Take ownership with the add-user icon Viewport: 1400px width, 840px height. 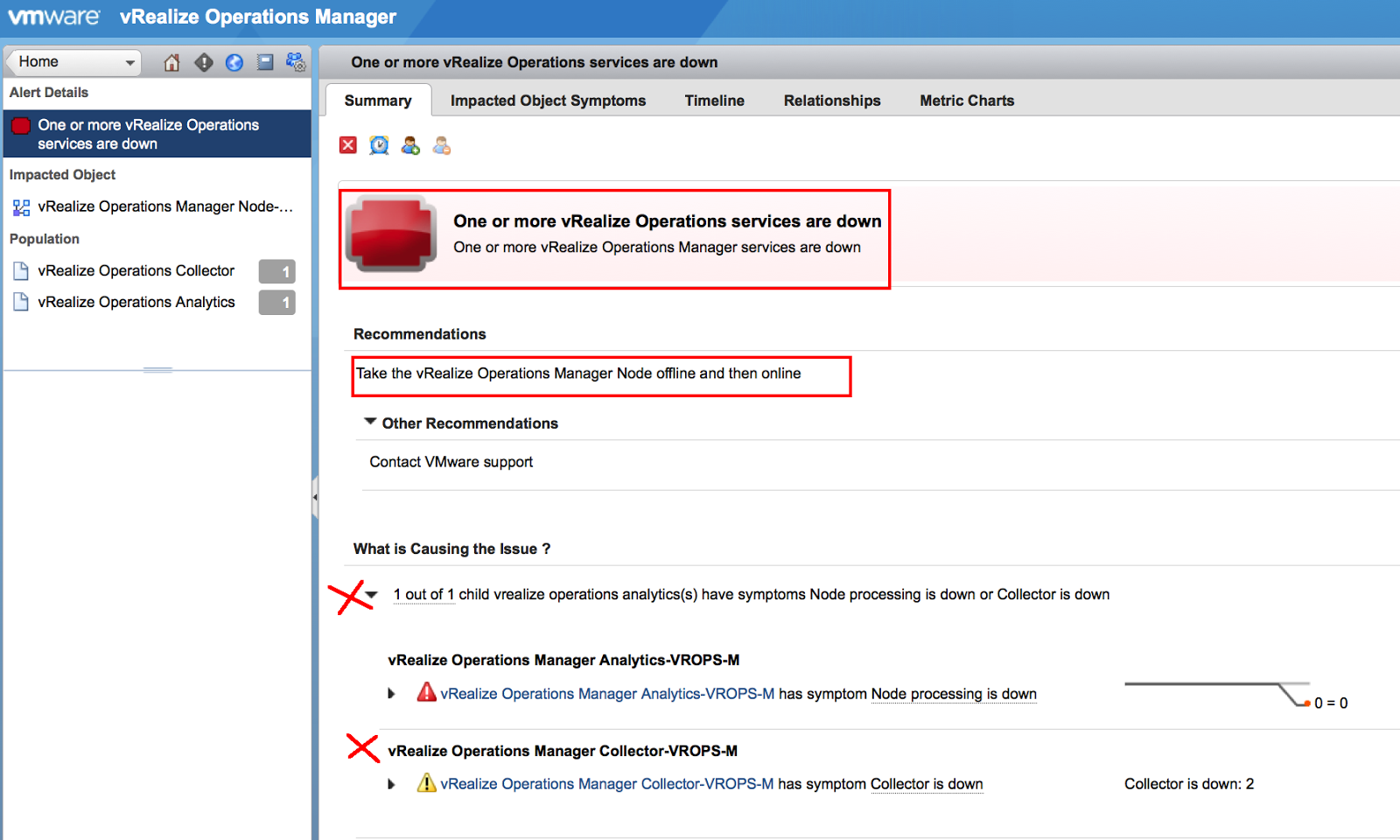point(410,145)
